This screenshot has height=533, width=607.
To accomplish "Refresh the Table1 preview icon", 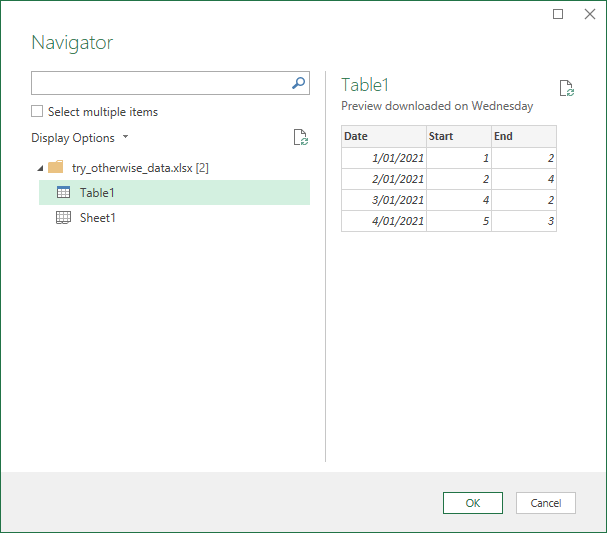I will [567, 88].
